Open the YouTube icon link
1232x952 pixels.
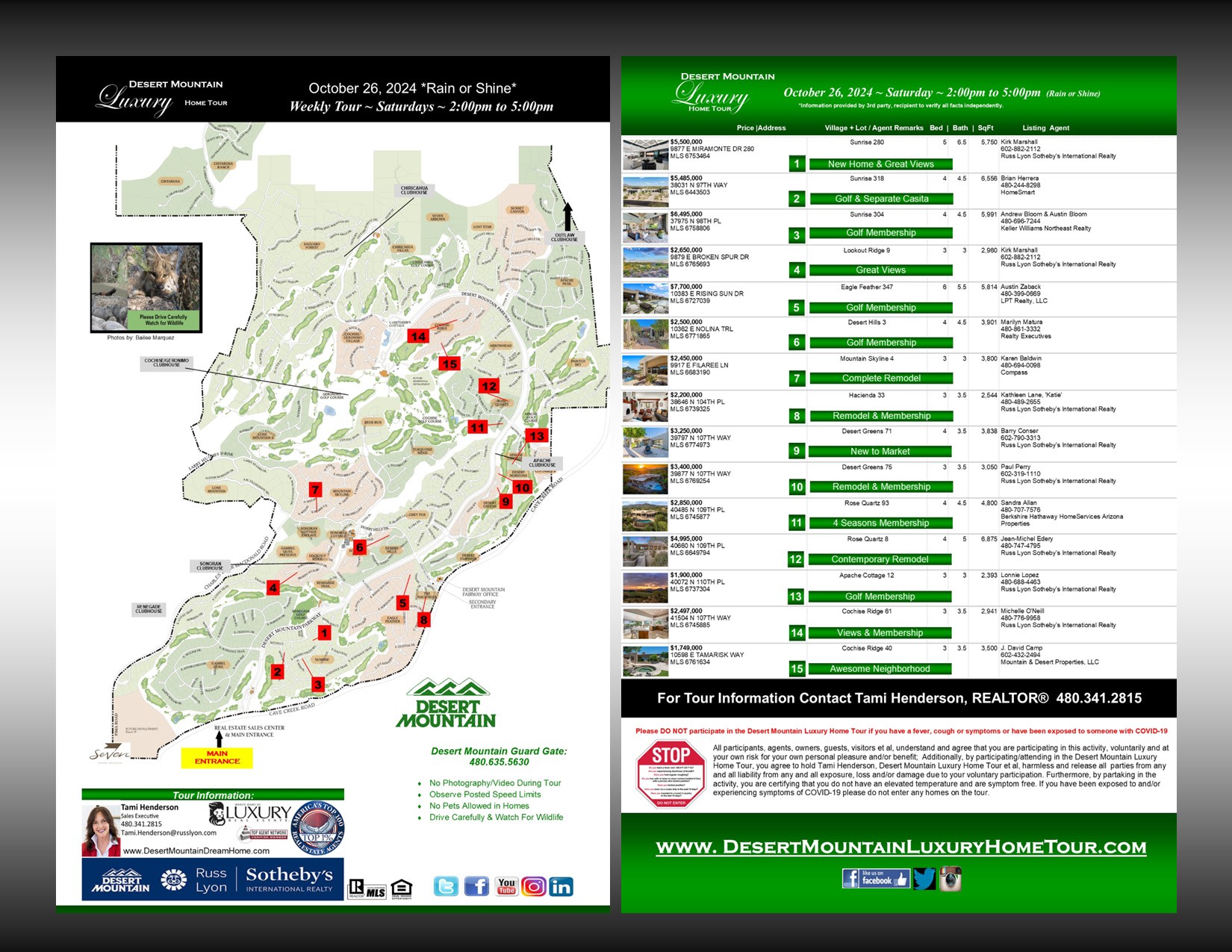coord(506,886)
